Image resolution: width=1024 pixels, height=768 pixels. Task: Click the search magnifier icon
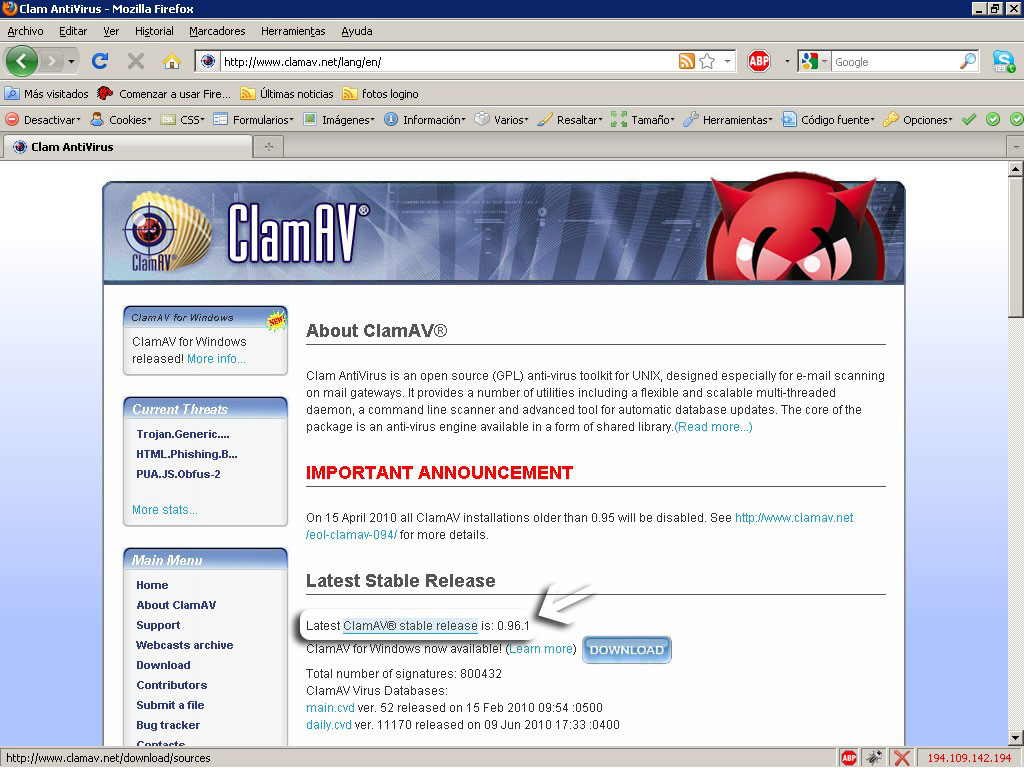[x=968, y=61]
